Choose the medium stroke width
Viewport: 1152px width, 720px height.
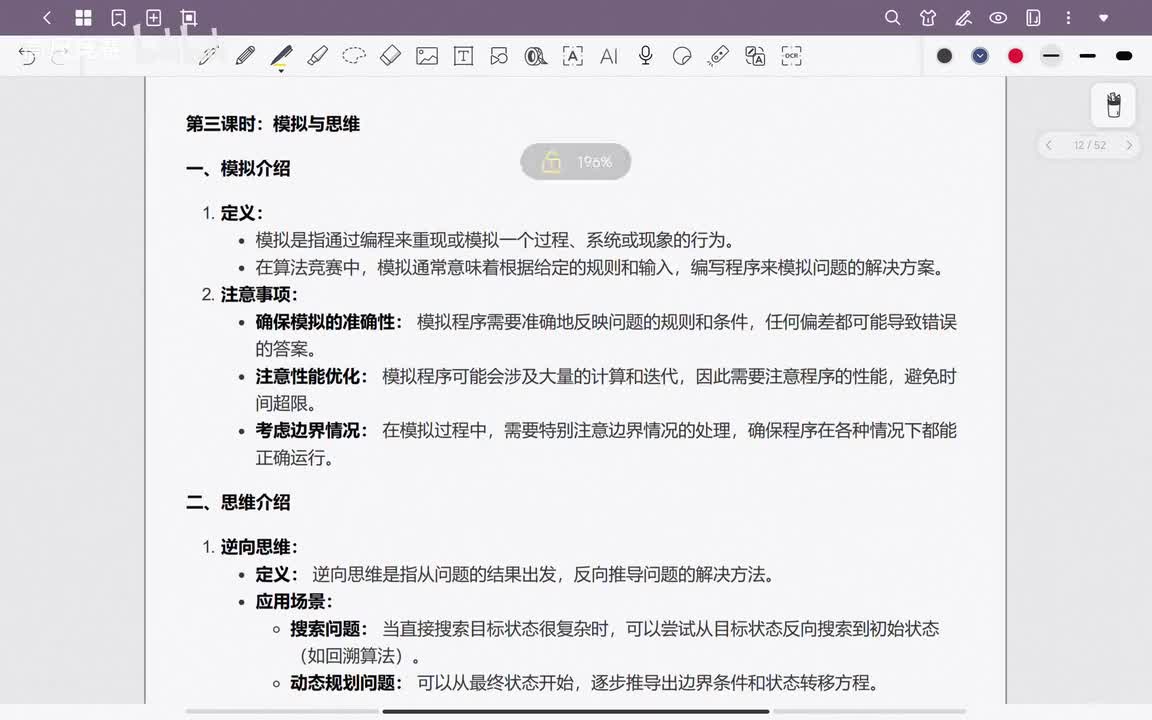(1087, 56)
